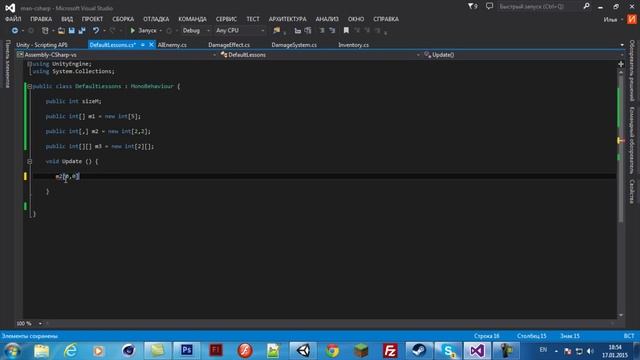This screenshot has height=360, width=640.
Task: Open the feedback speech bubble icon
Action: click(x=489, y=6)
